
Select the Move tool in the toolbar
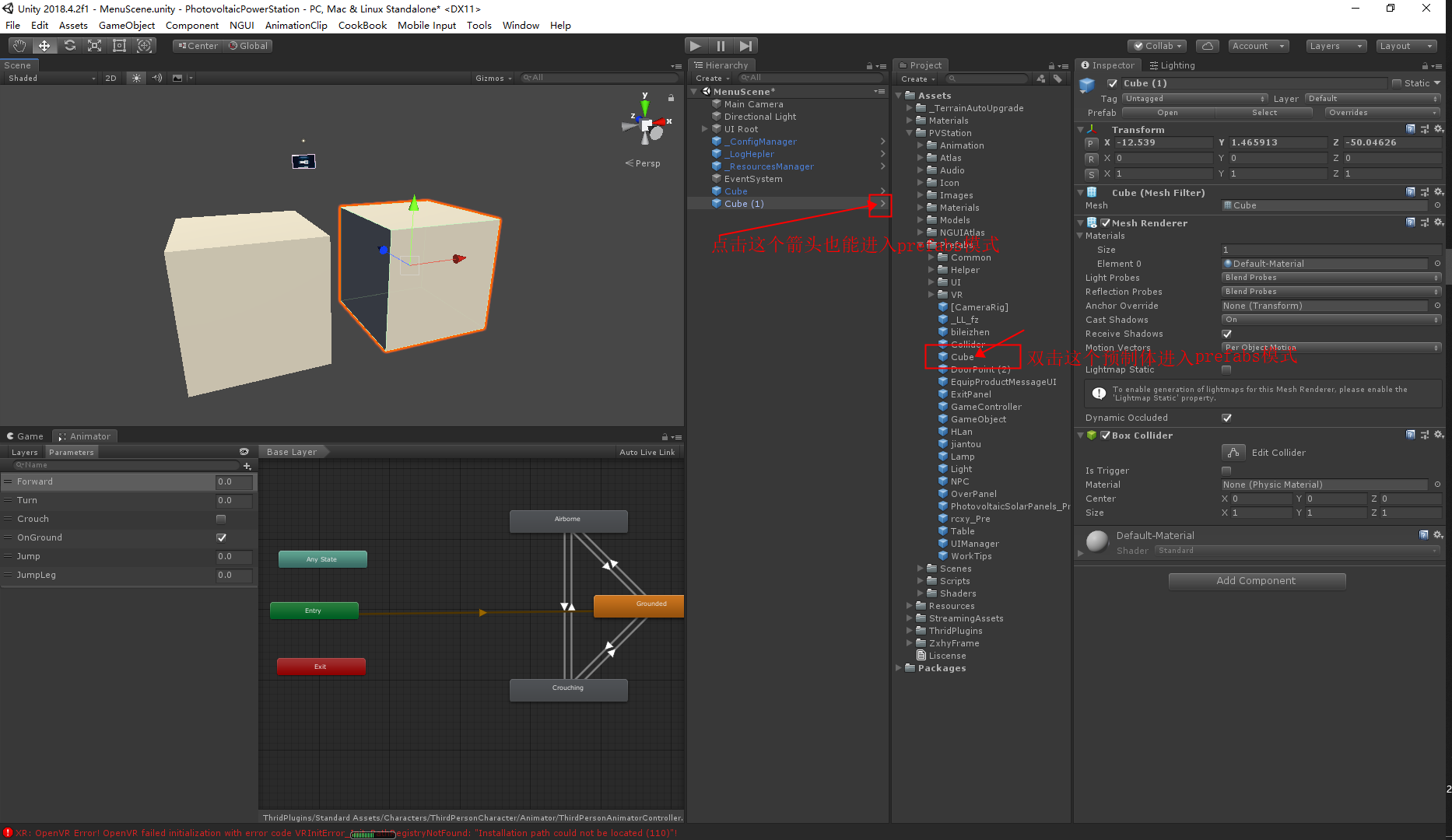pos(44,45)
